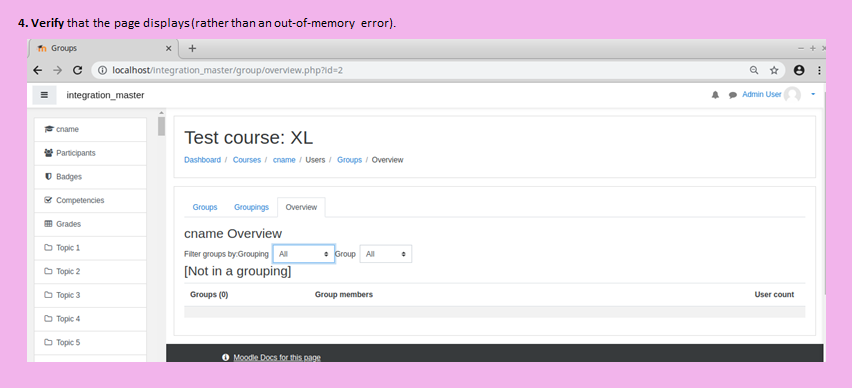852x388 pixels.
Task: Go to Topic 4 in sidebar
Action: click(x=90, y=319)
